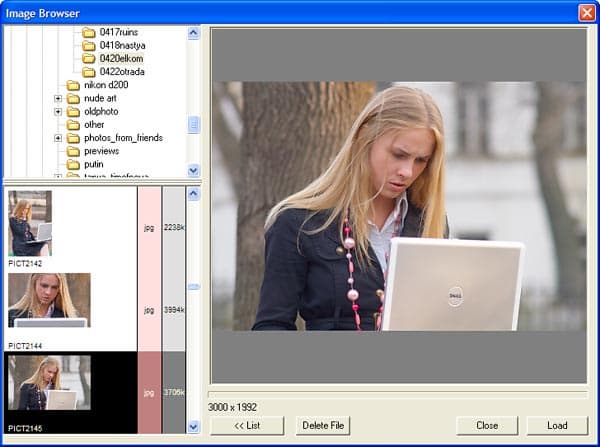Expand the nude art folder
This screenshot has height=447, width=600.
[58, 99]
